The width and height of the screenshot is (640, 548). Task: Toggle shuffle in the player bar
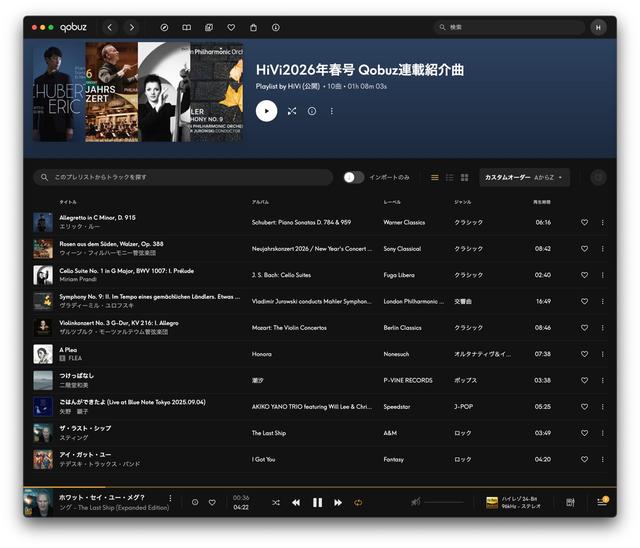276,502
